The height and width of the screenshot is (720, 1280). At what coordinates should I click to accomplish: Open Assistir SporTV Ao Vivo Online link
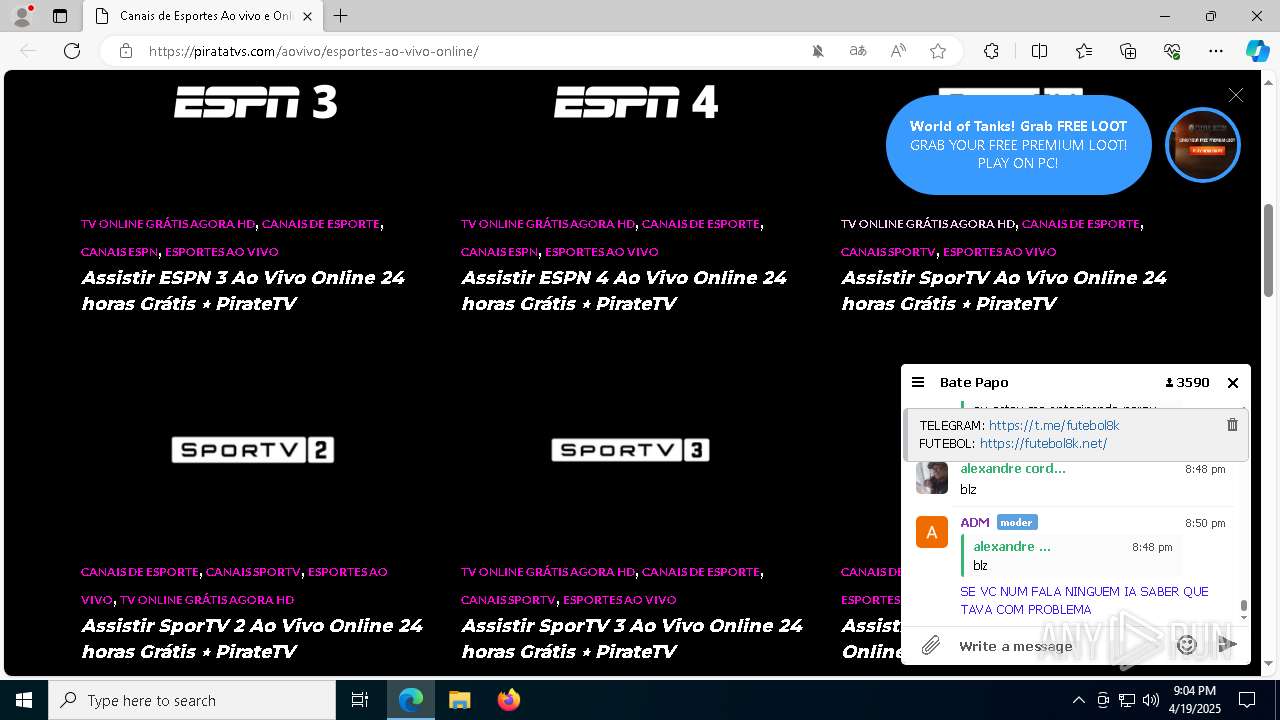coord(1004,290)
